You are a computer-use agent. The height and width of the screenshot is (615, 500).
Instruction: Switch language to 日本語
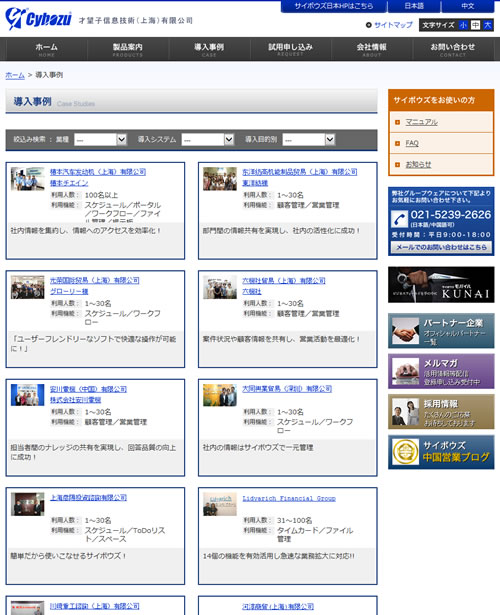414,6
